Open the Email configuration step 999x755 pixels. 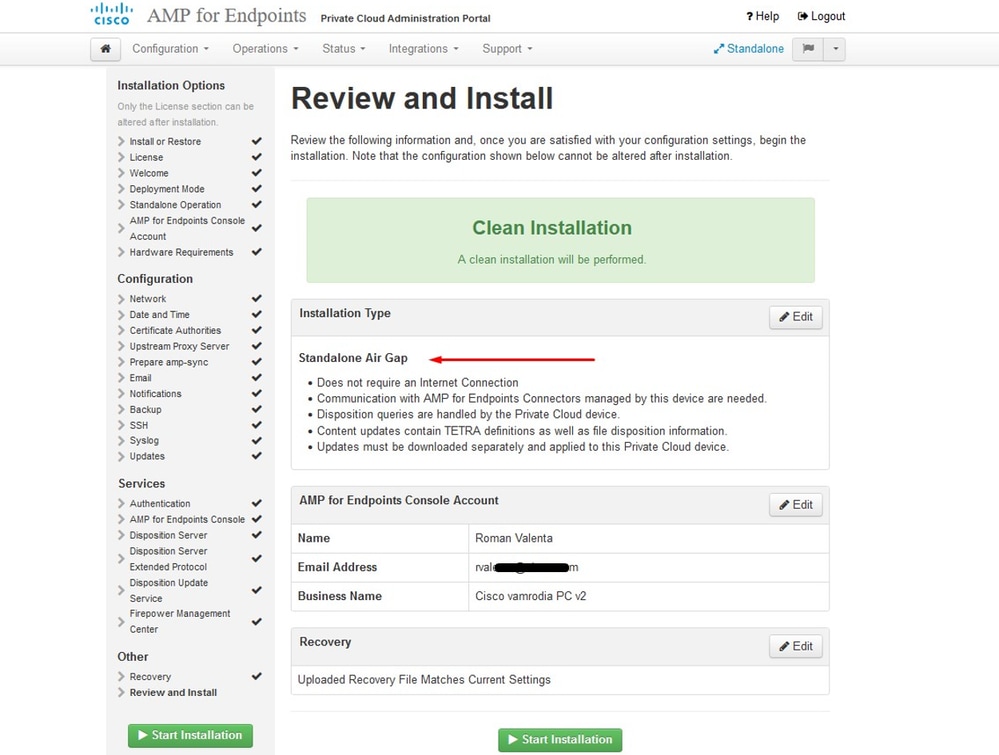click(140, 378)
